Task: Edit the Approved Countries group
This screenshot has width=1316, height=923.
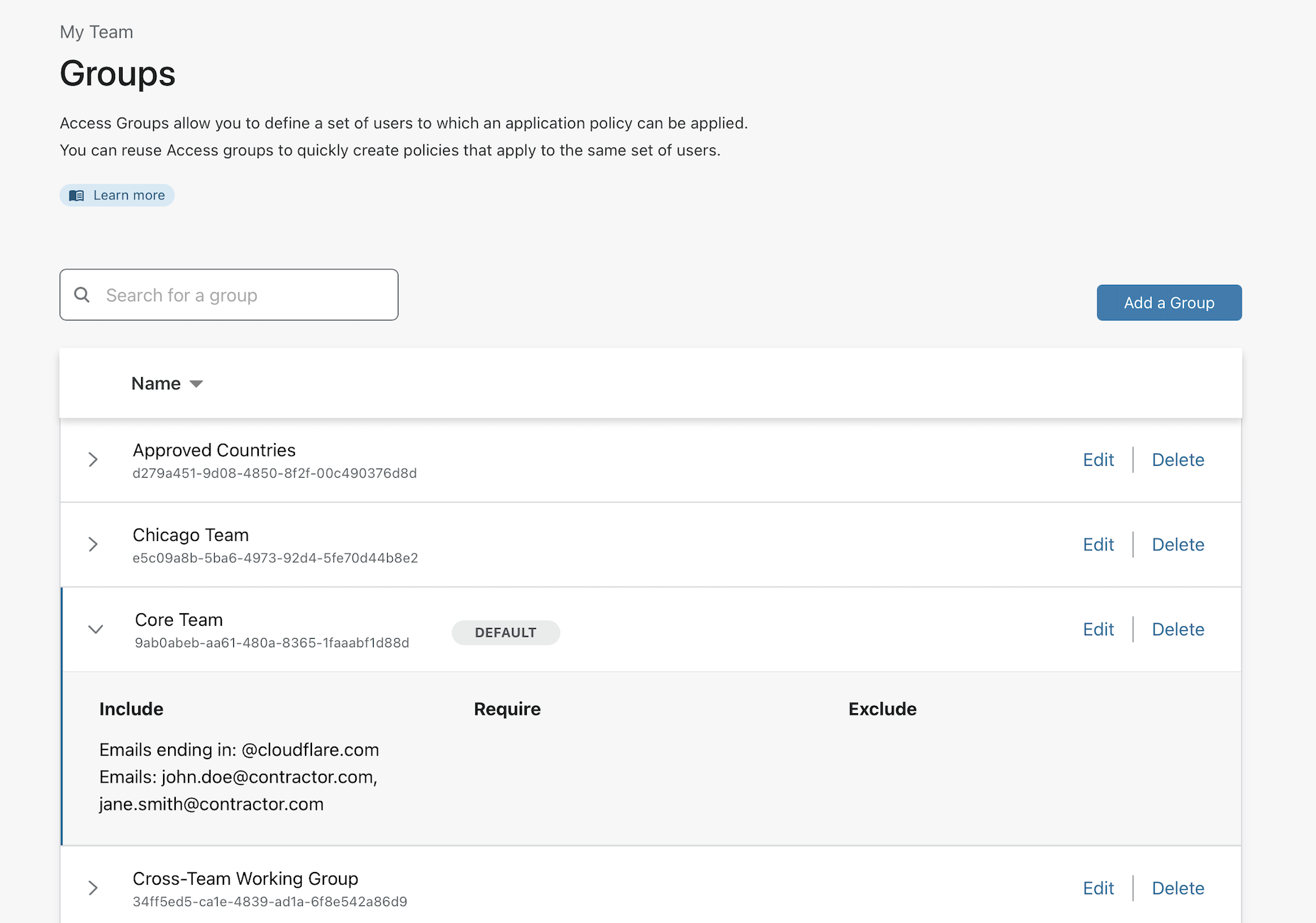Action: (x=1098, y=460)
